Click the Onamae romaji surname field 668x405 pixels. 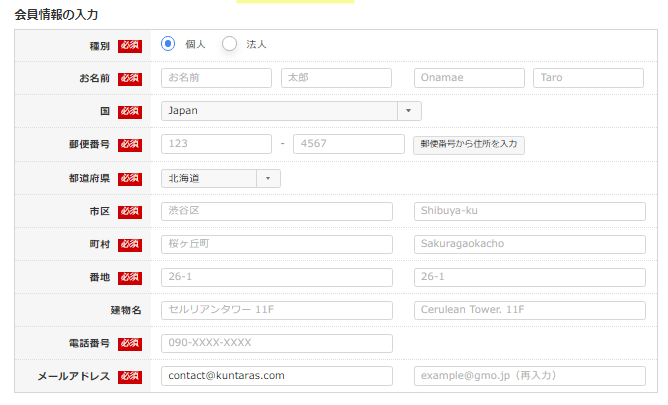point(469,78)
